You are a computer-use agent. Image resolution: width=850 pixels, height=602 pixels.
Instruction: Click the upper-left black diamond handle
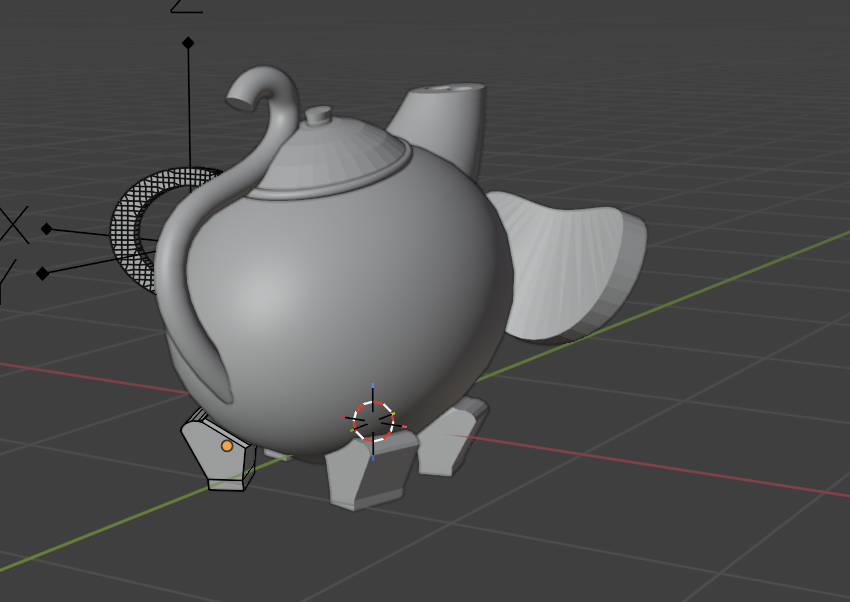[46, 229]
